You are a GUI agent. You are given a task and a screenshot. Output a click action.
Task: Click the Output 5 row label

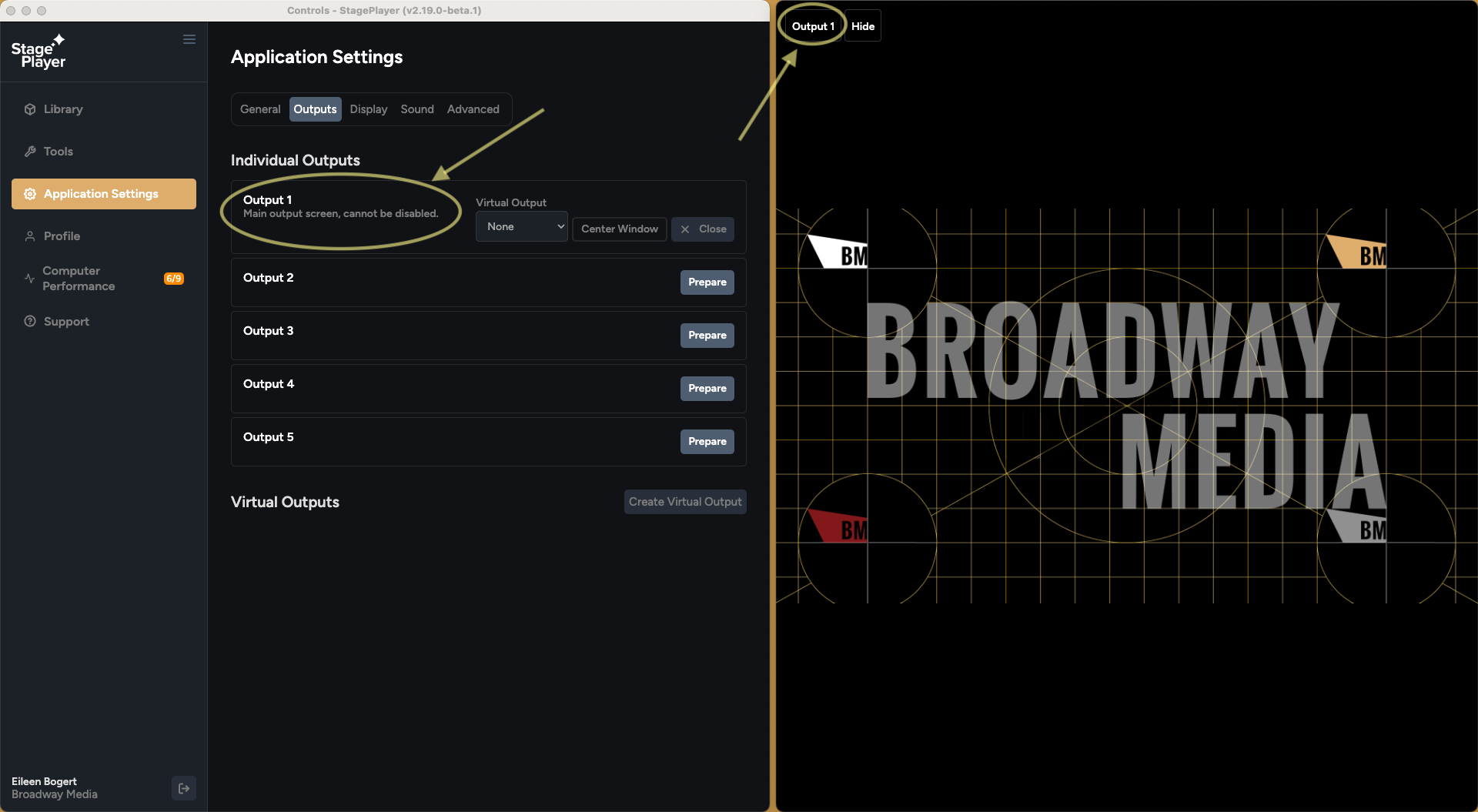269,437
